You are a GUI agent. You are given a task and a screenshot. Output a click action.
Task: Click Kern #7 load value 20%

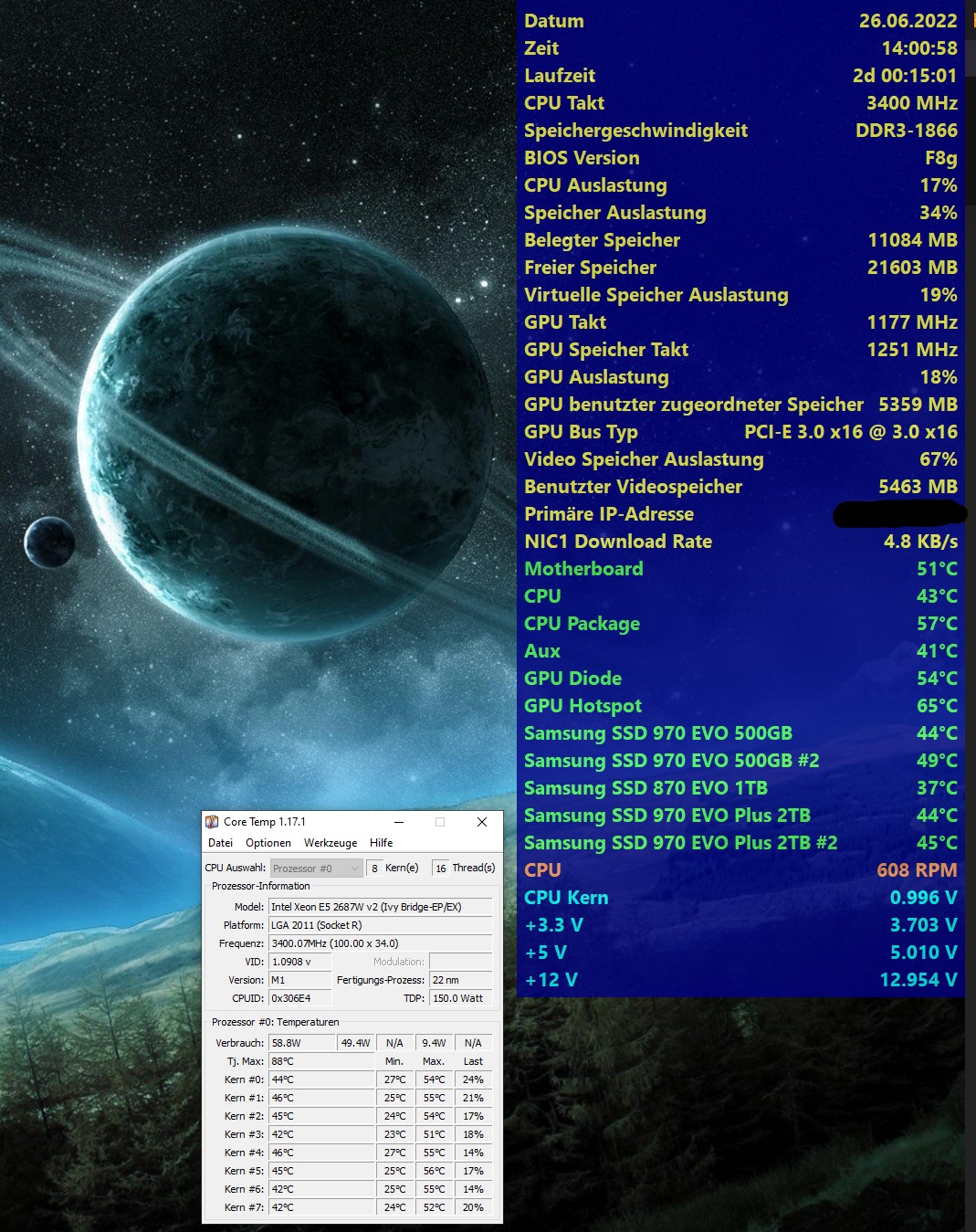pyautogui.click(x=473, y=1207)
